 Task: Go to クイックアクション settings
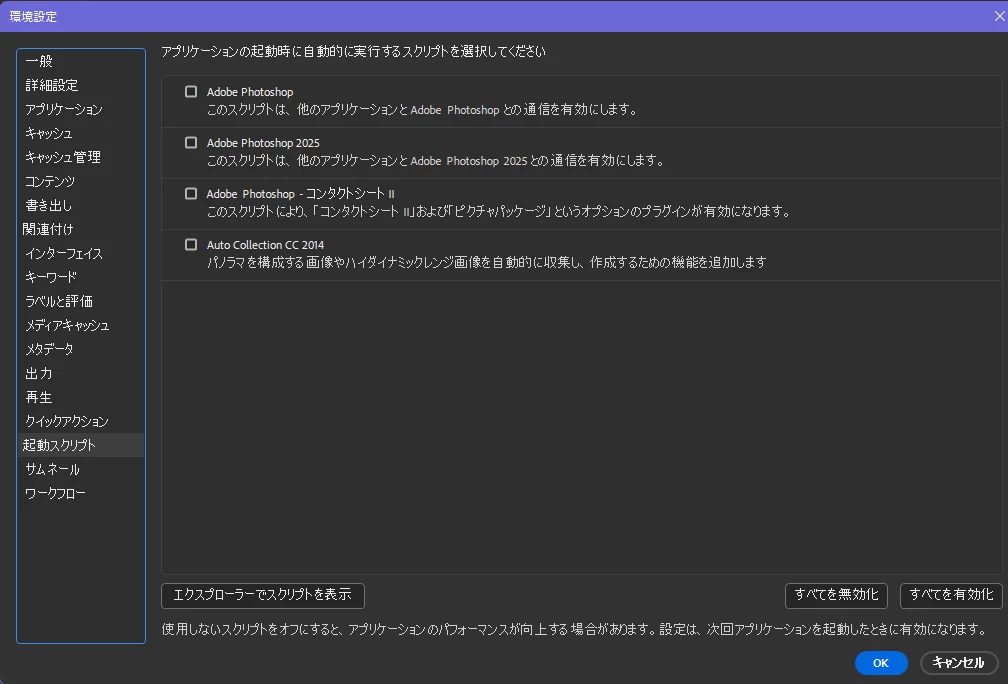coord(81,421)
